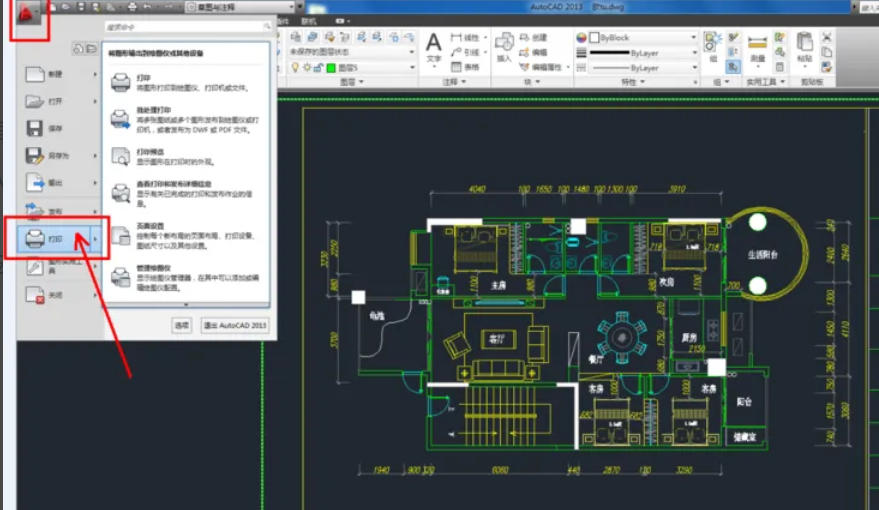Click the command search field in menu

(185, 28)
